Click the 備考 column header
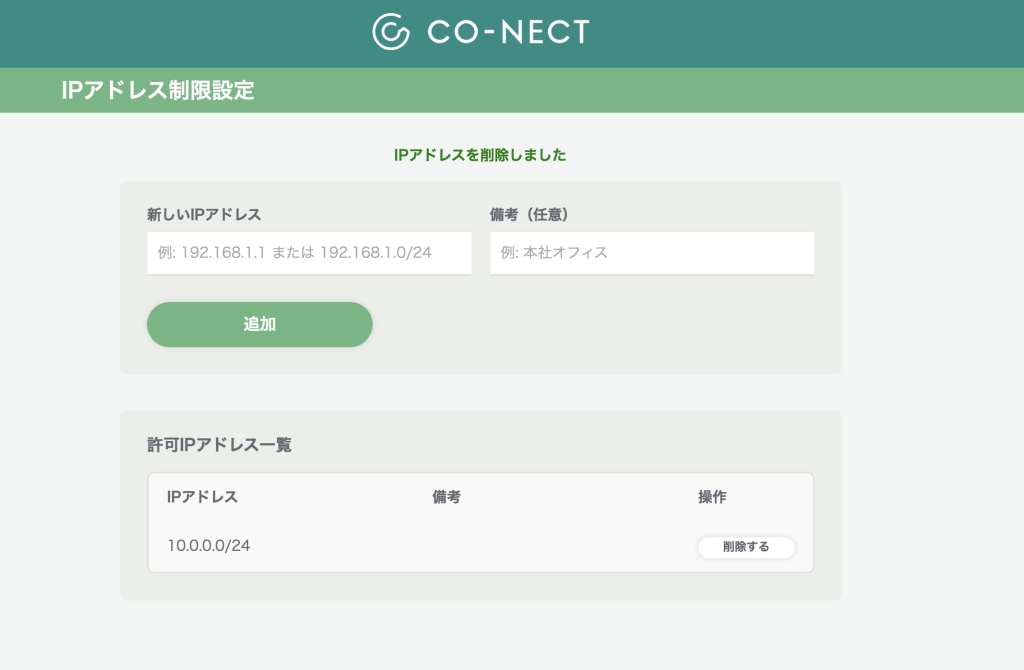 pyautogui.click(x=446, y=496)
